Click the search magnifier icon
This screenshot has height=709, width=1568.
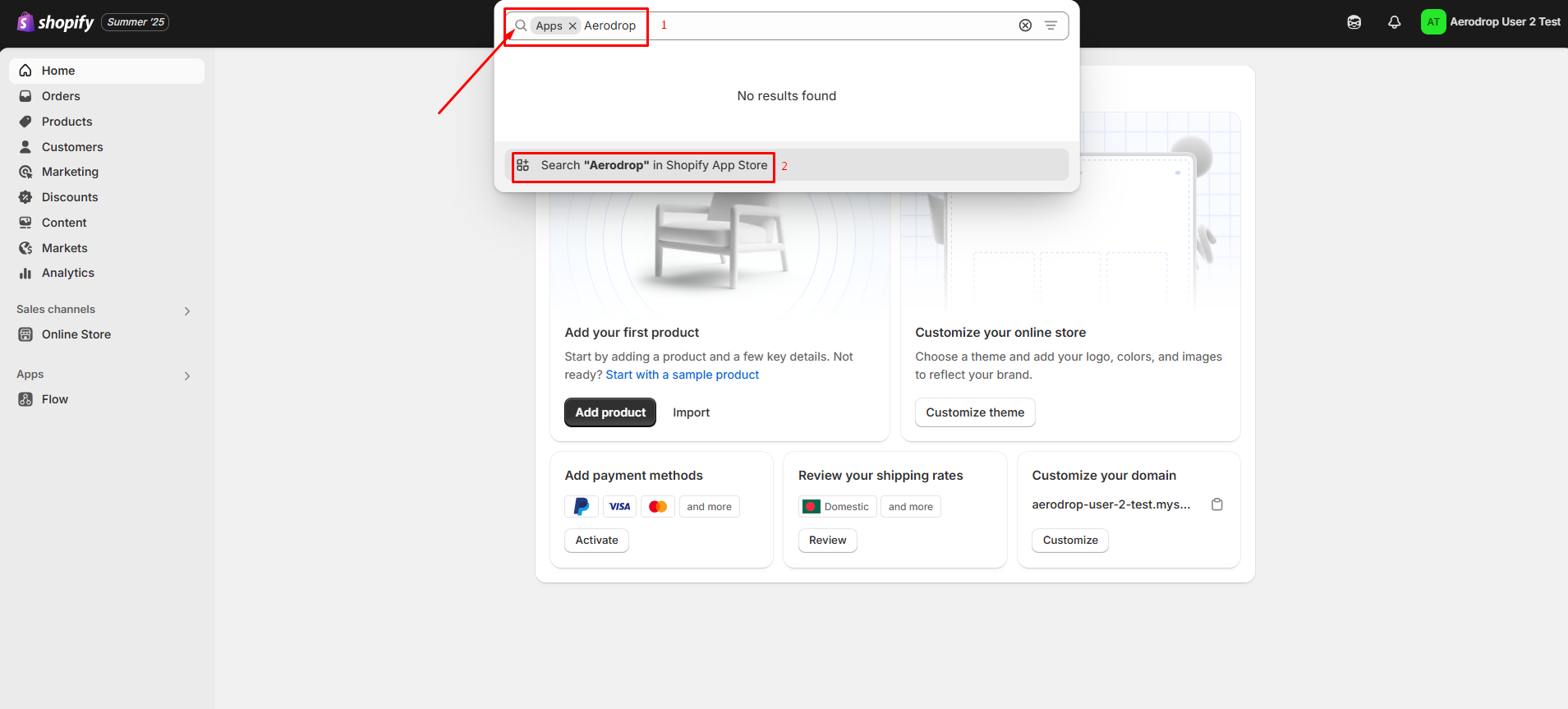click(x=521, y=25)
